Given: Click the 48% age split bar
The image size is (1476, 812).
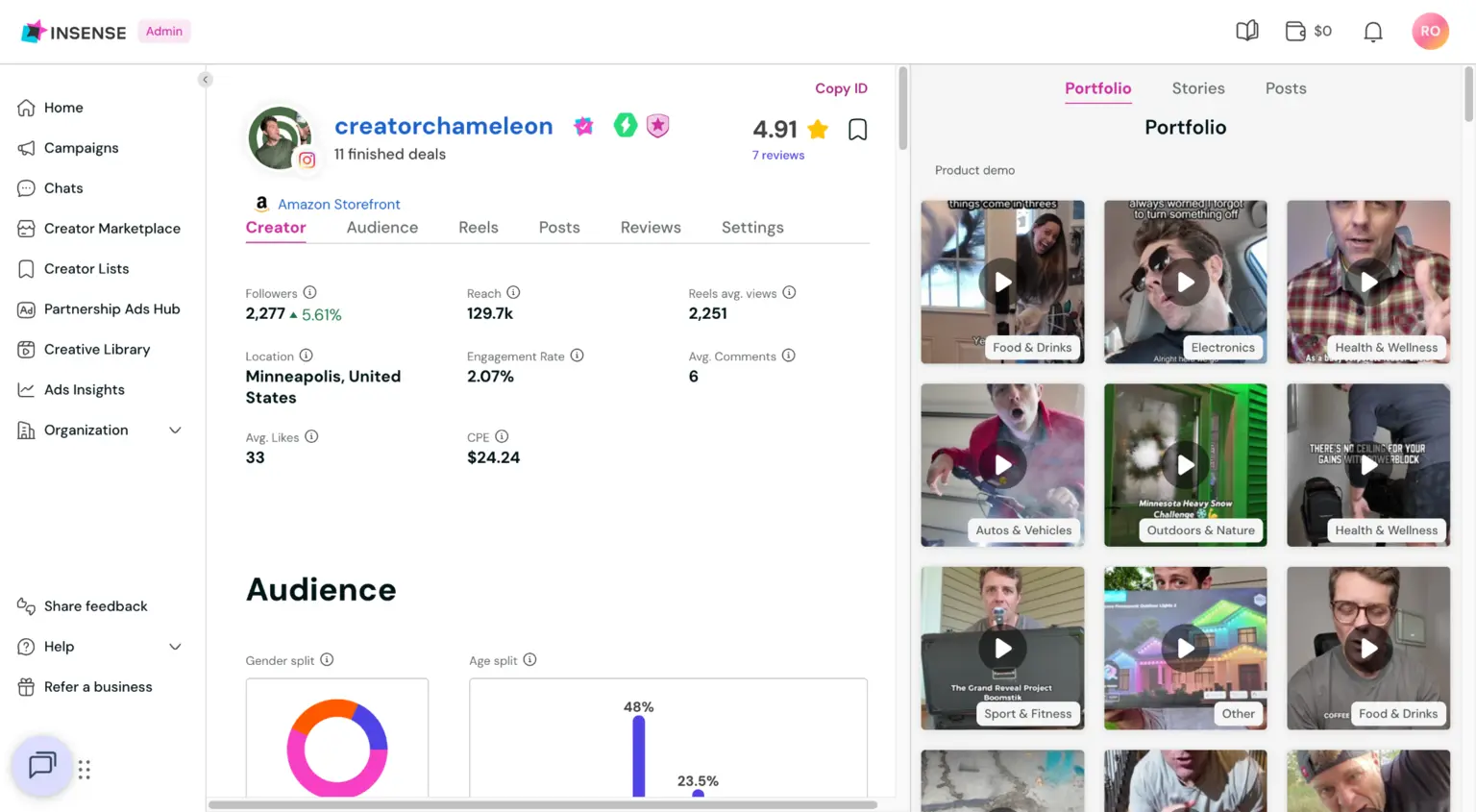Looking at the screenshot, I should coord(639,756).
